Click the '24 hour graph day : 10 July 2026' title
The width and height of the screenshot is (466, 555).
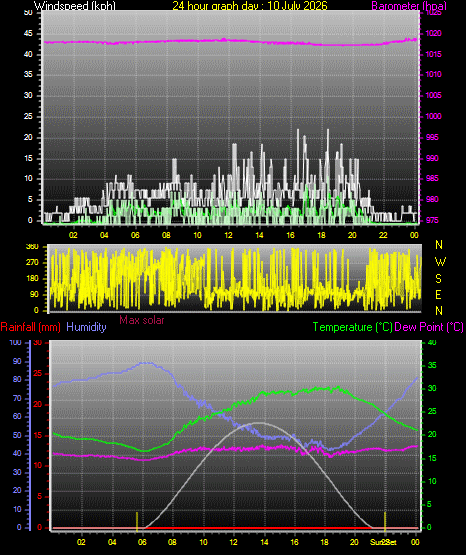point(250,6)
